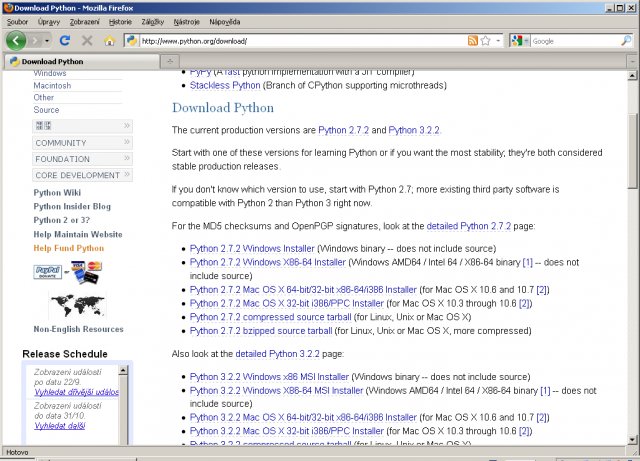Click the URL address field
Image resolution: width=640 pixels, height=461 pixels.
point(302,41)
